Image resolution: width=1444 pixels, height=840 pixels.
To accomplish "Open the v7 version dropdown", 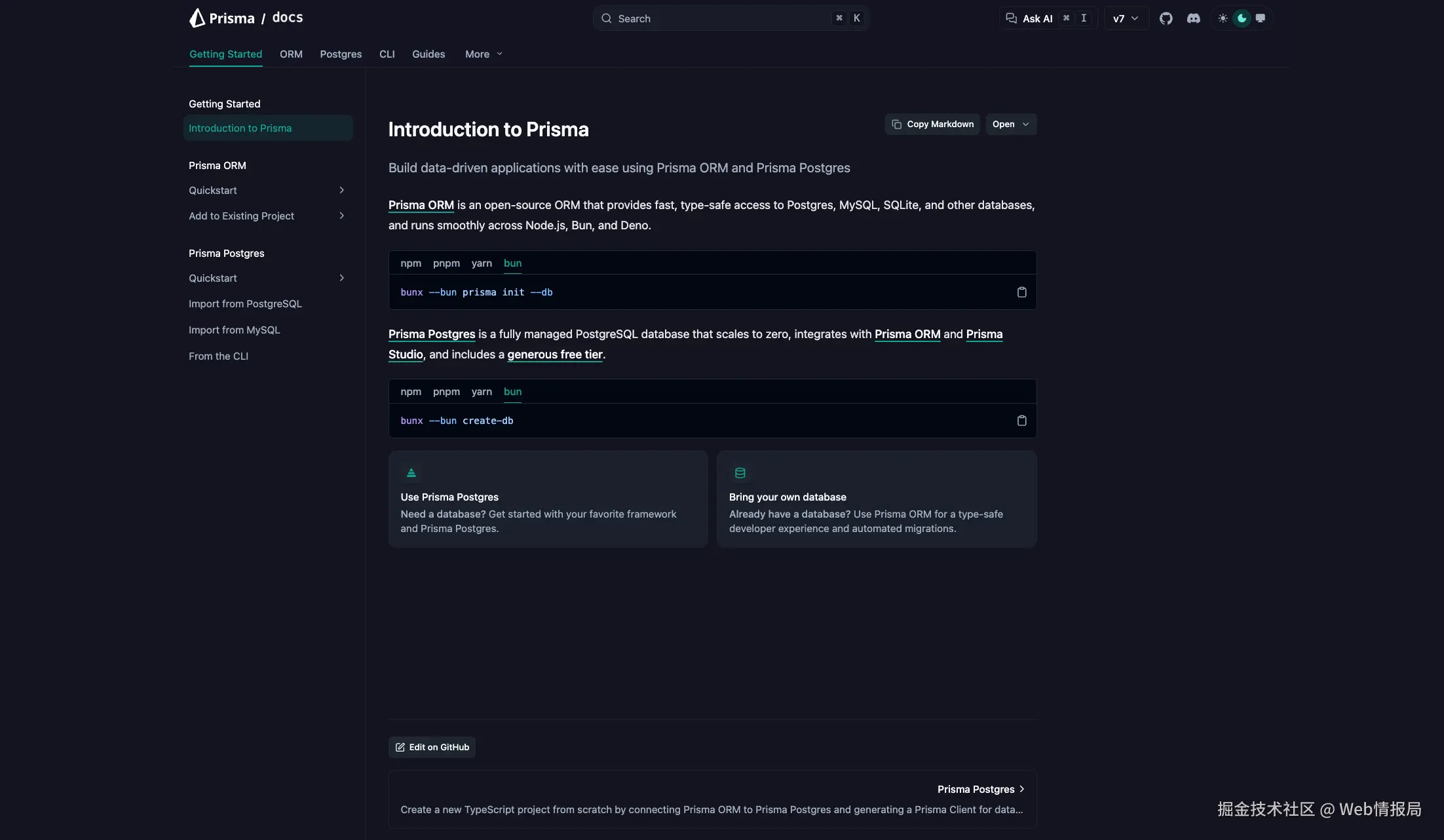I will point(1126,18).
